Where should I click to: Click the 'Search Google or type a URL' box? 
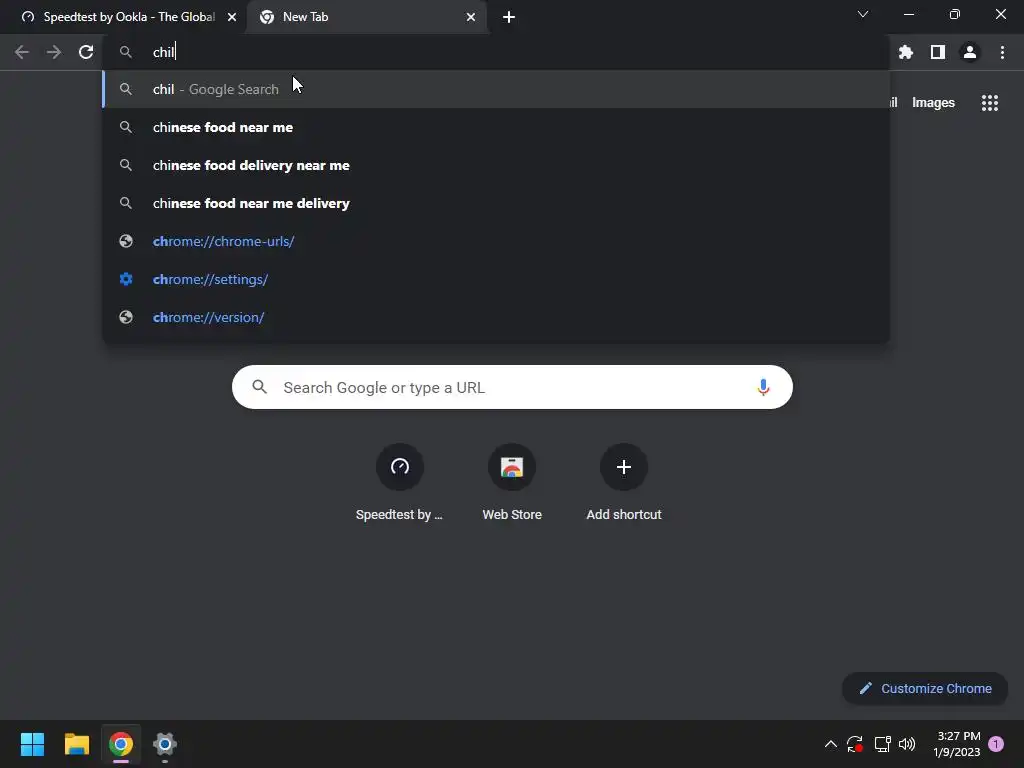pyautogui.click(x=512, y=387)
